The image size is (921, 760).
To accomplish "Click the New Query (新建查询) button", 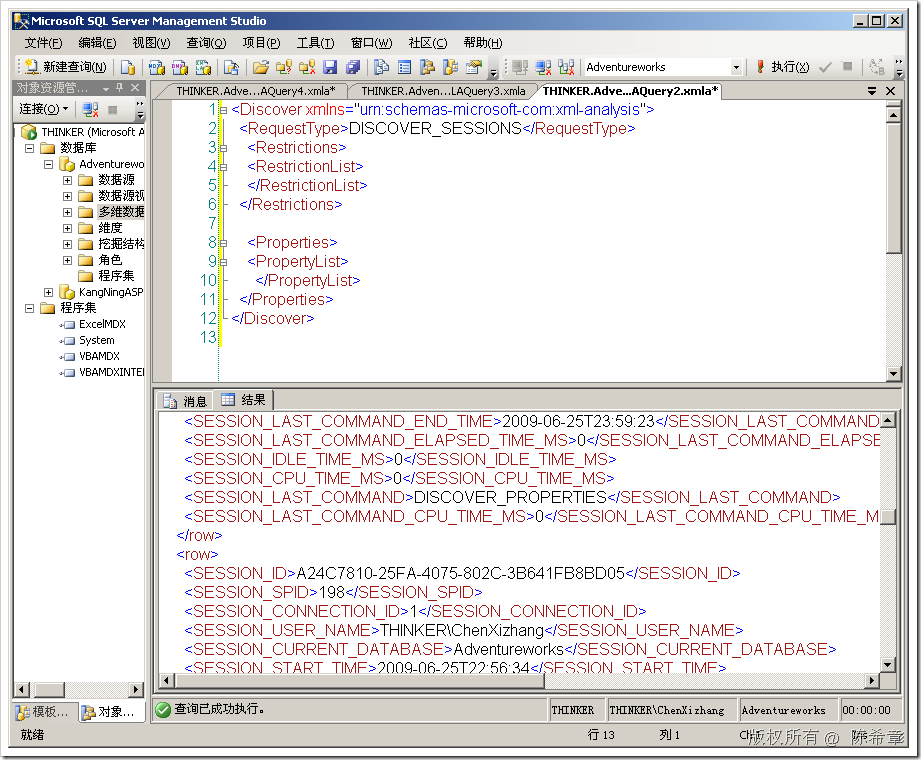I will 66,67.
